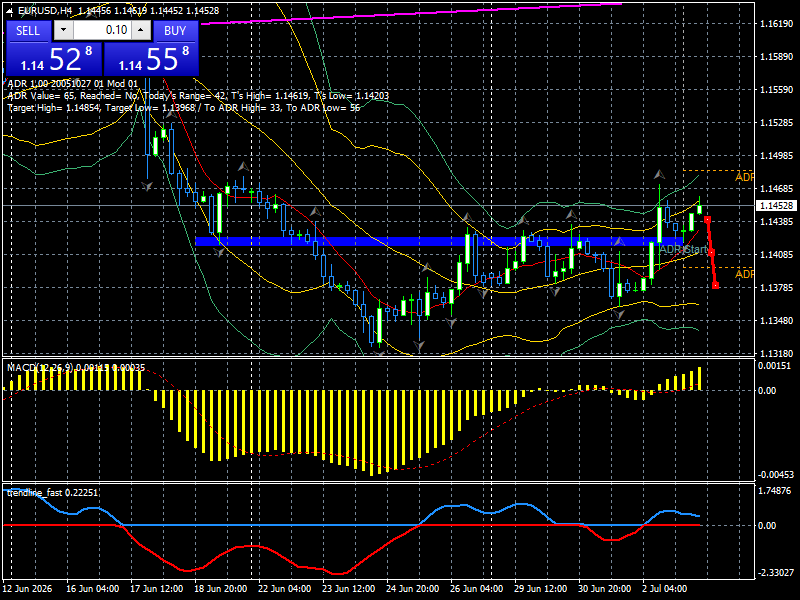Focus the 0.10 lot size field
The image size is (800, 600).
pos(102,30)
